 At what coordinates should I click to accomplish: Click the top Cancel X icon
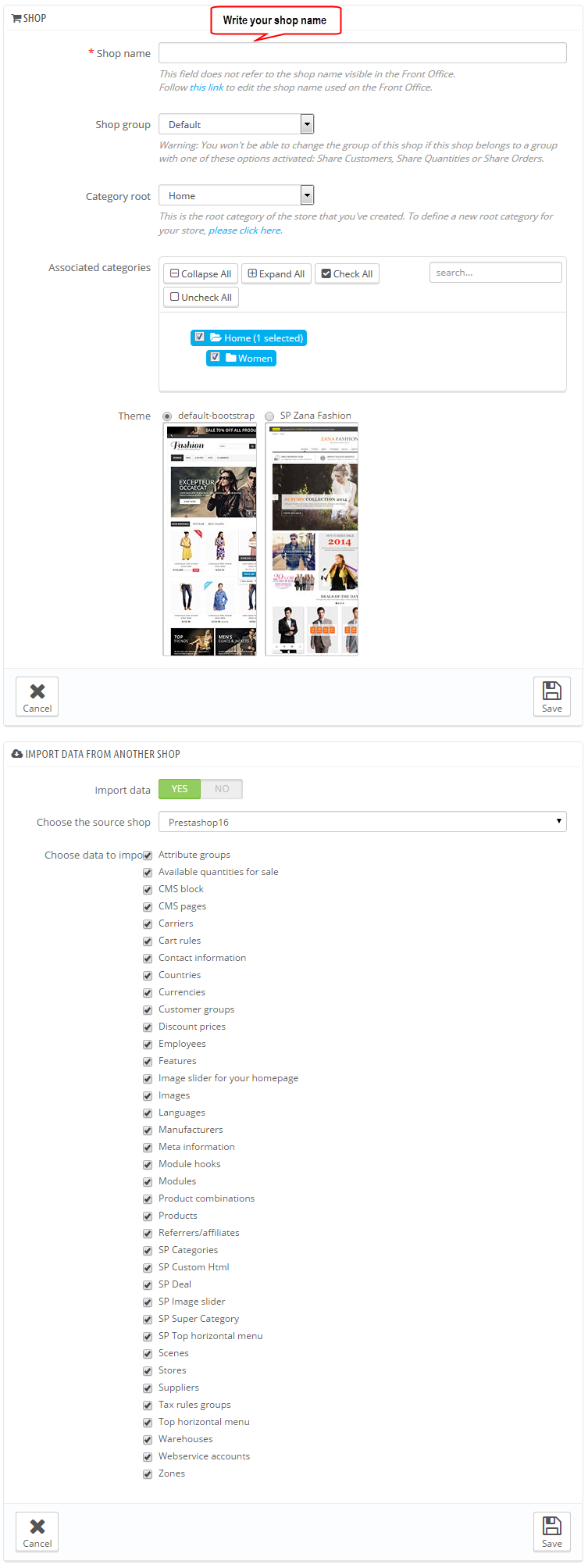(x=37, y=691)
